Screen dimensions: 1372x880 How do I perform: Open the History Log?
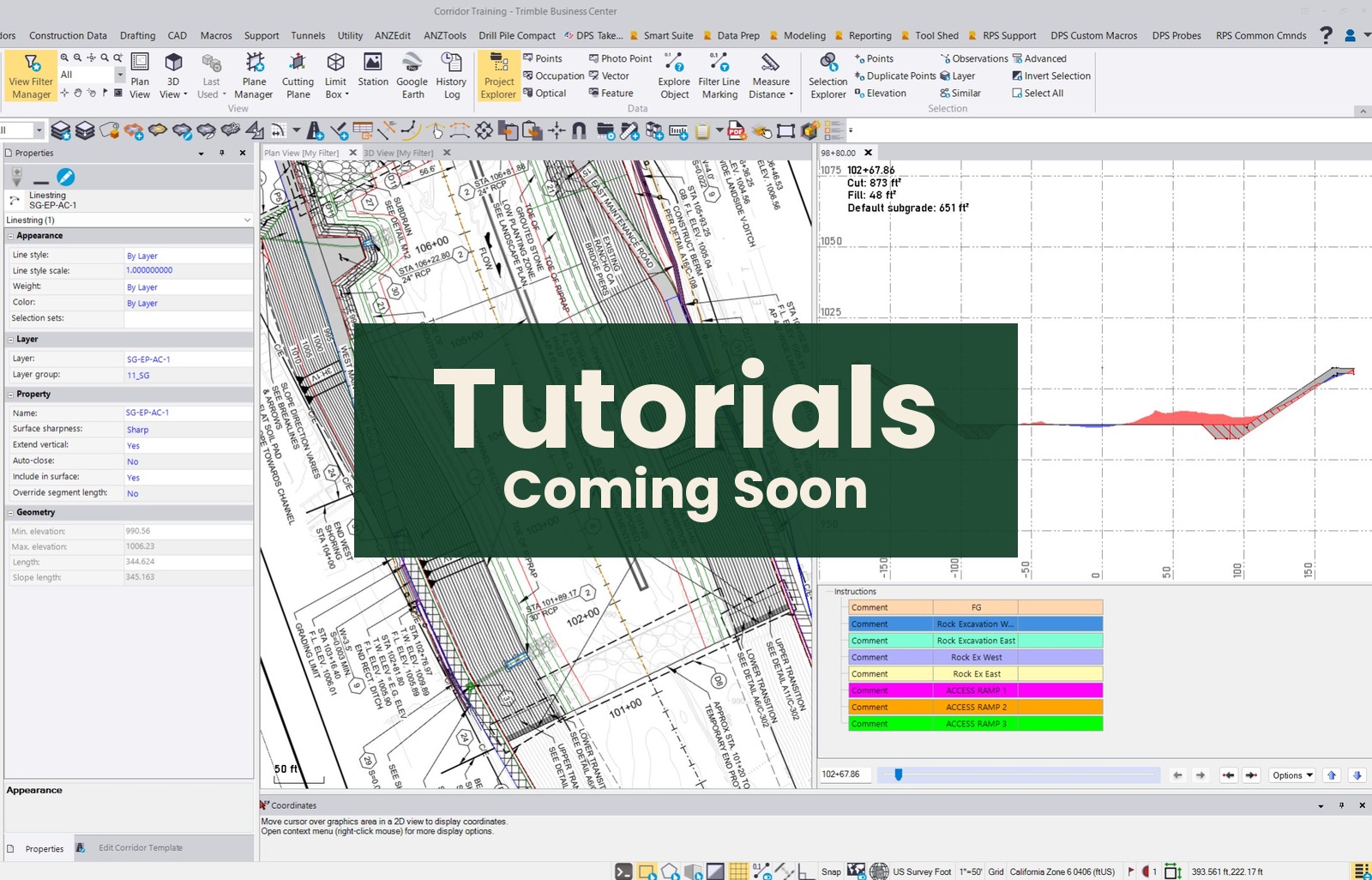point(451,75)
